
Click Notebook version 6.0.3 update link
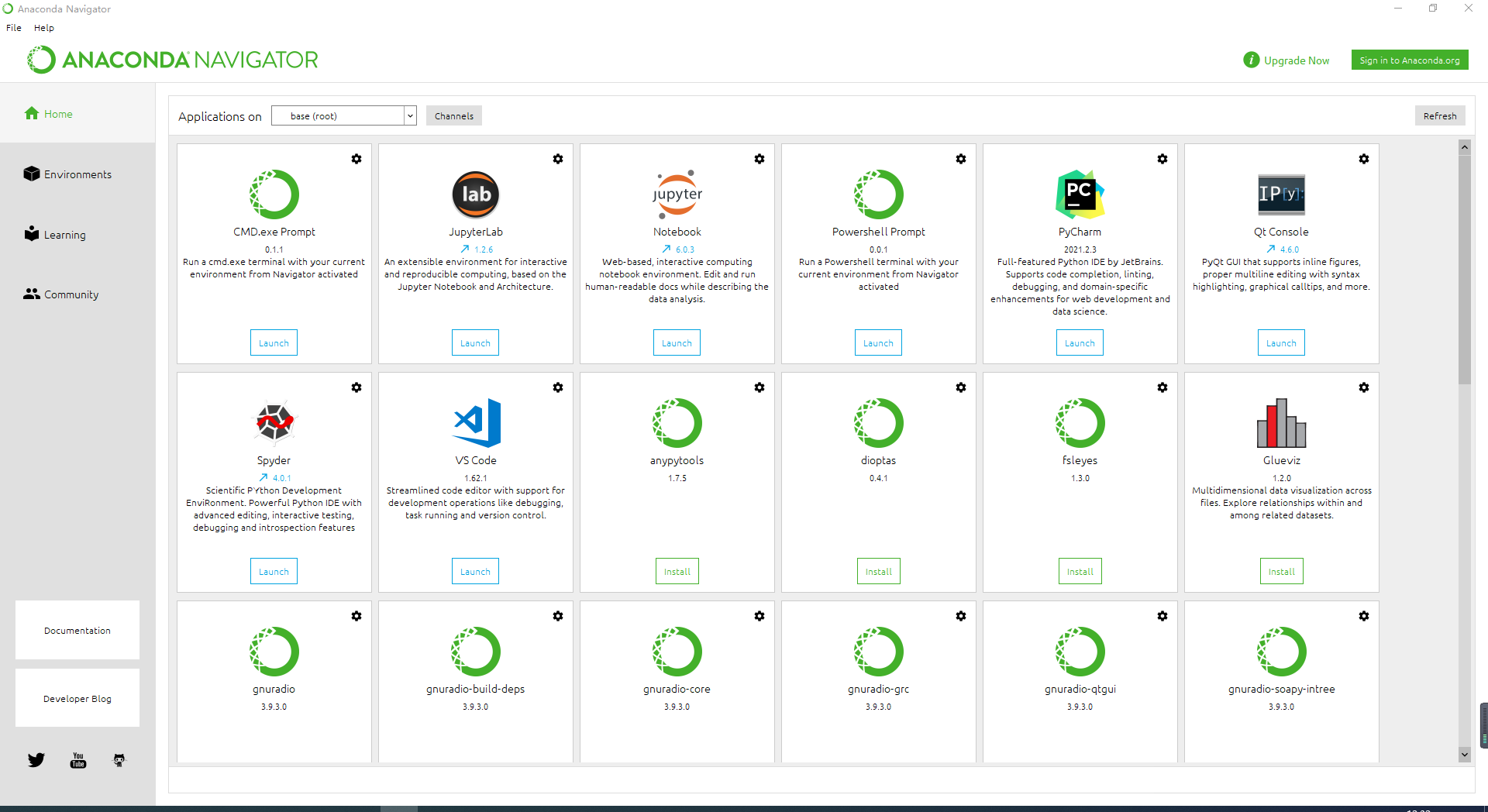678,249
